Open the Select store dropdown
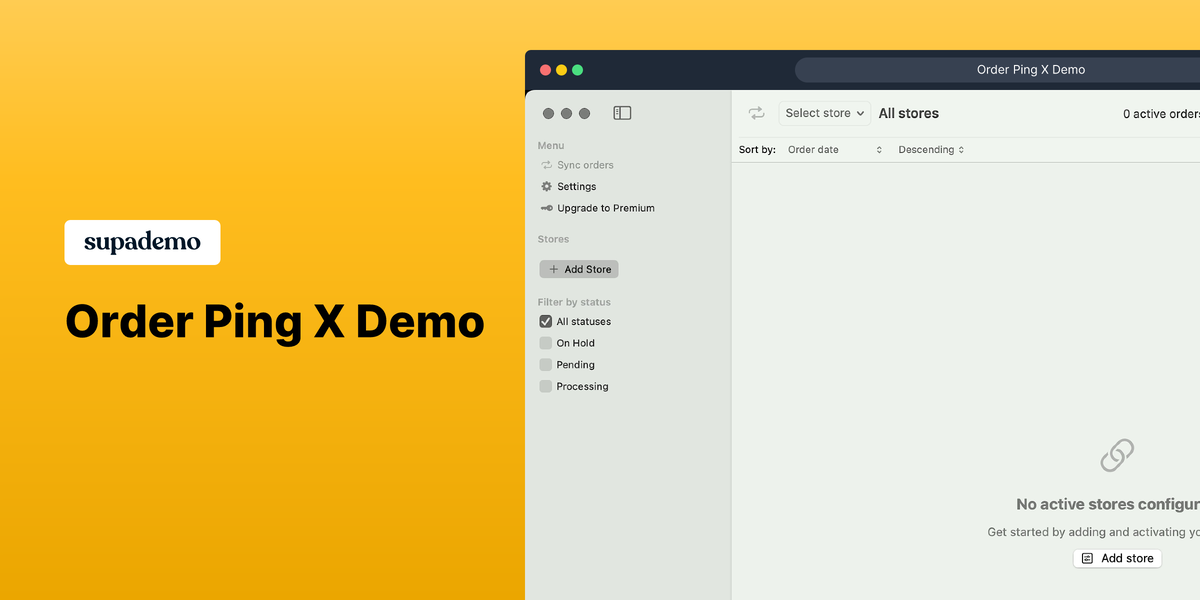Viewport: 1200px width, 600px height. coord(825,113)
